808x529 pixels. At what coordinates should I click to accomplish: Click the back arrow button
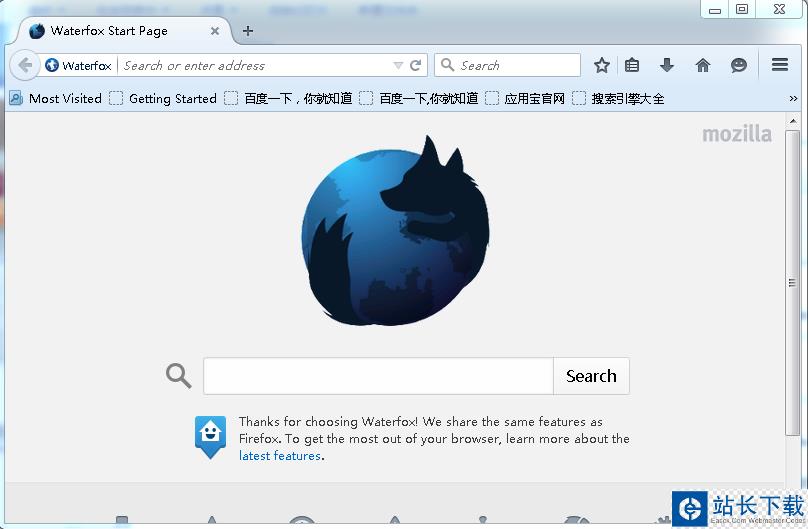[25, 65]
